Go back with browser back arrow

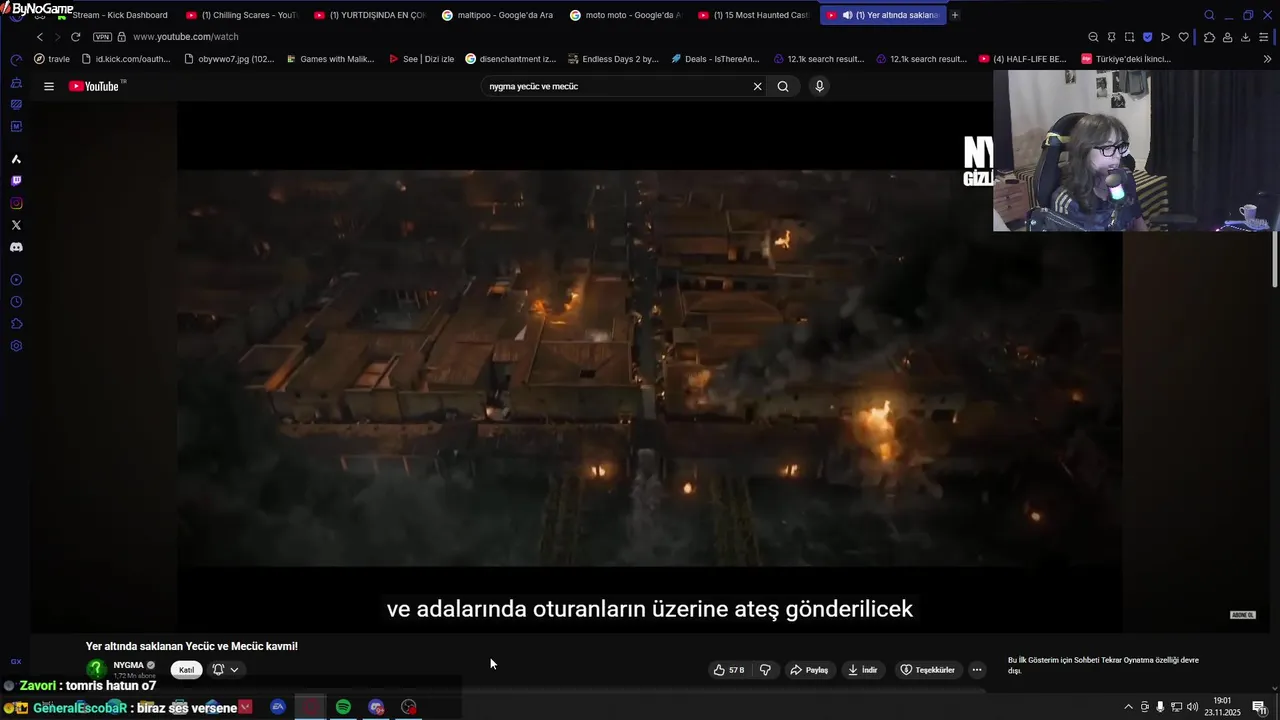40,37
